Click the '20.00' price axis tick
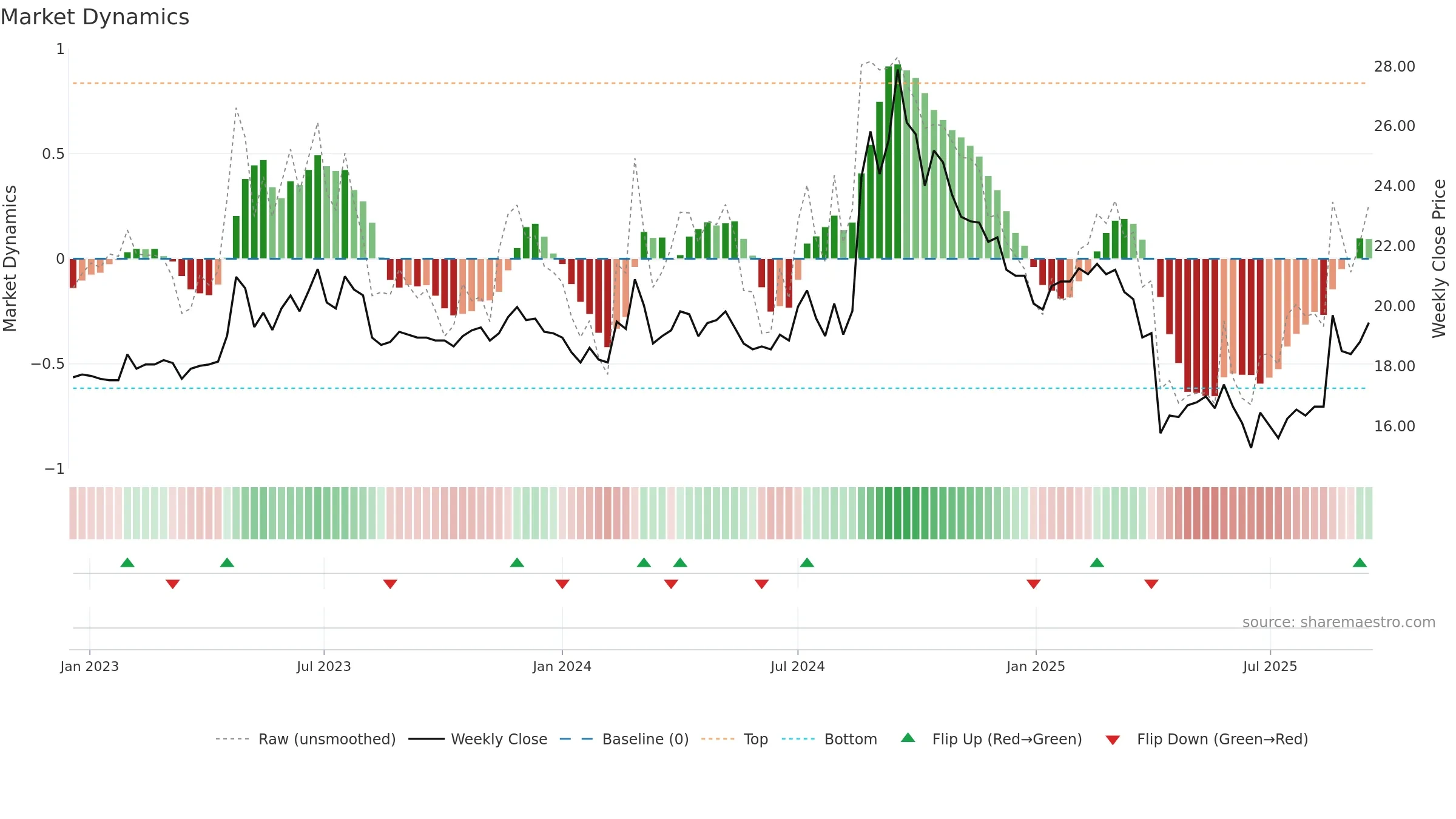The image size is (1456, 819). tap(1395, 306)
